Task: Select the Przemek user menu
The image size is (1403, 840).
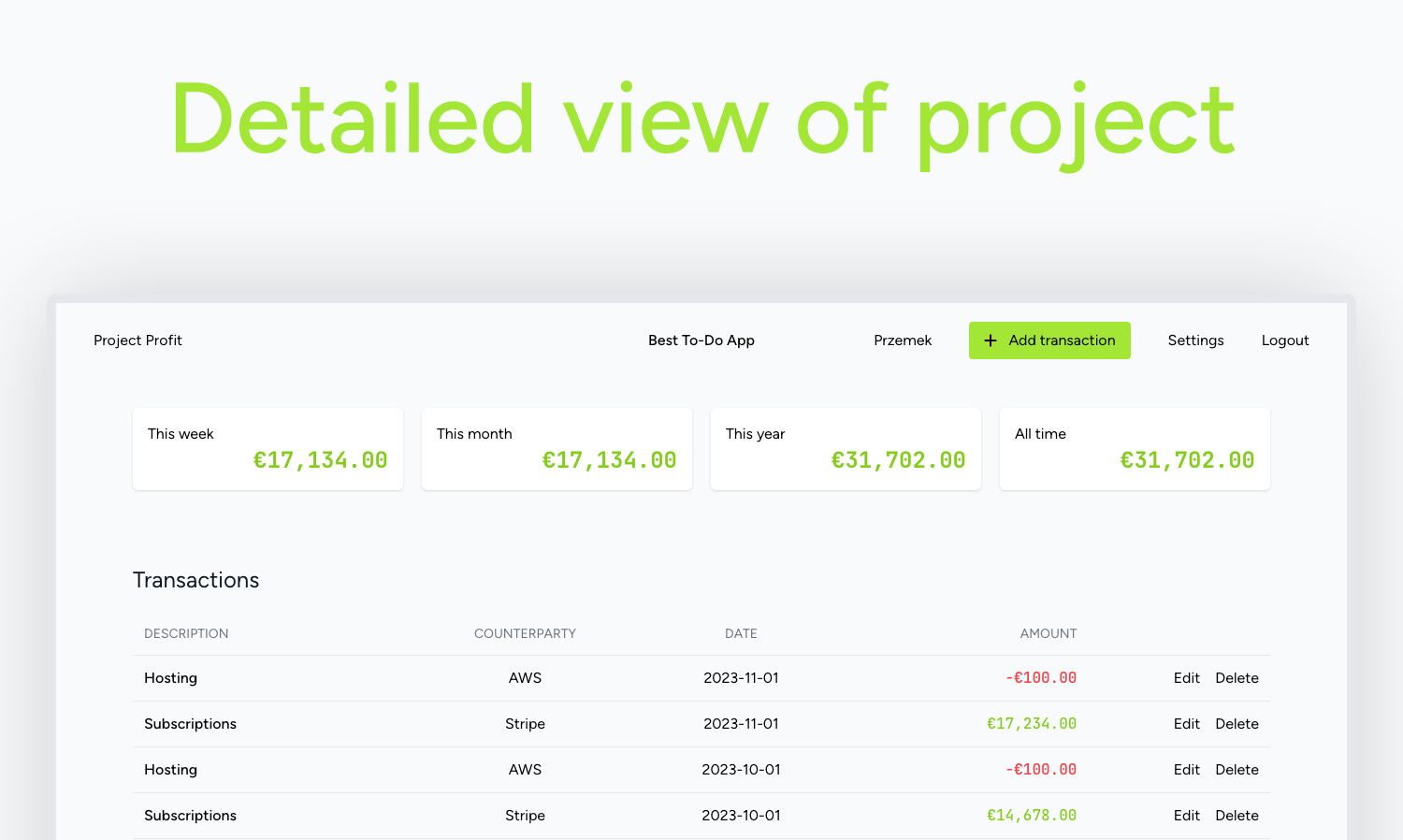Action: [903, 340]
